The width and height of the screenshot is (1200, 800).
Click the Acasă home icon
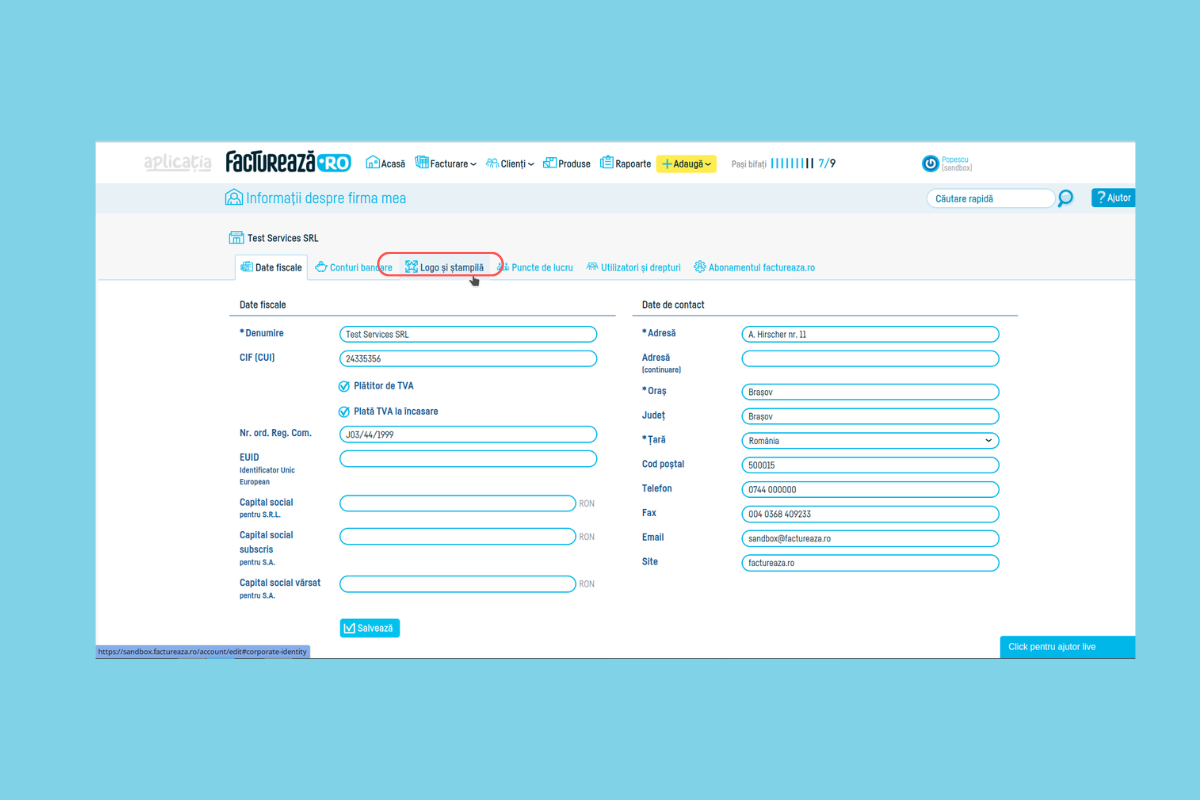pyautogui.click(x=373, y=163)
